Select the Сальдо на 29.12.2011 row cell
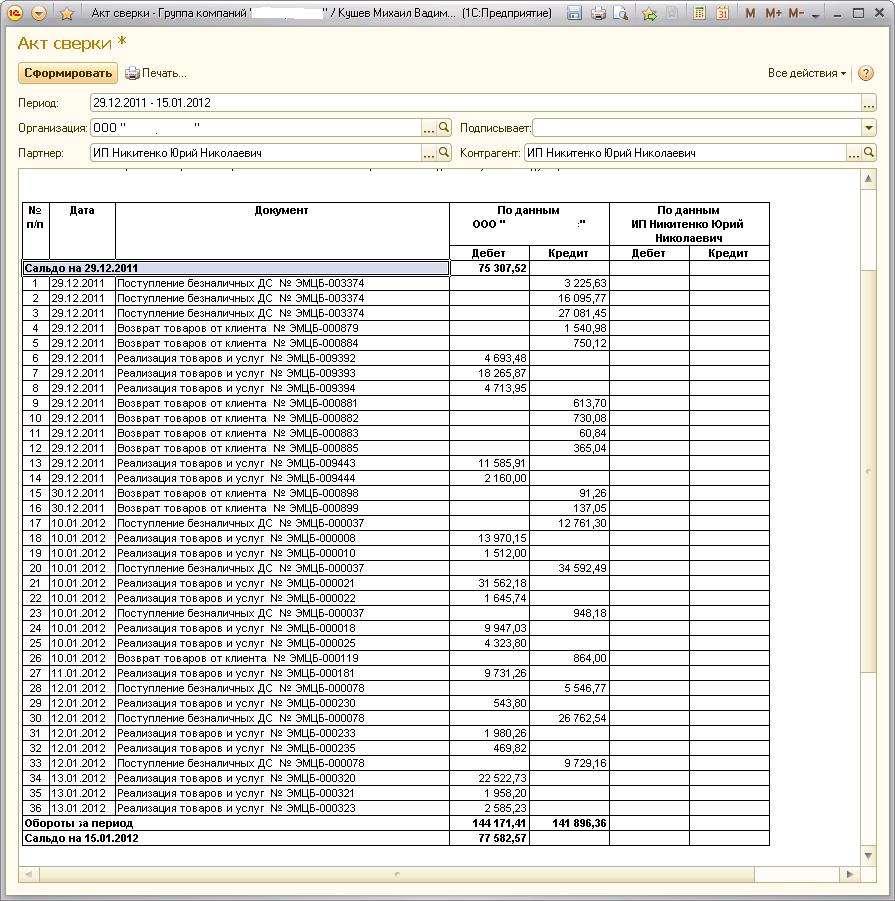 (236, 268)
